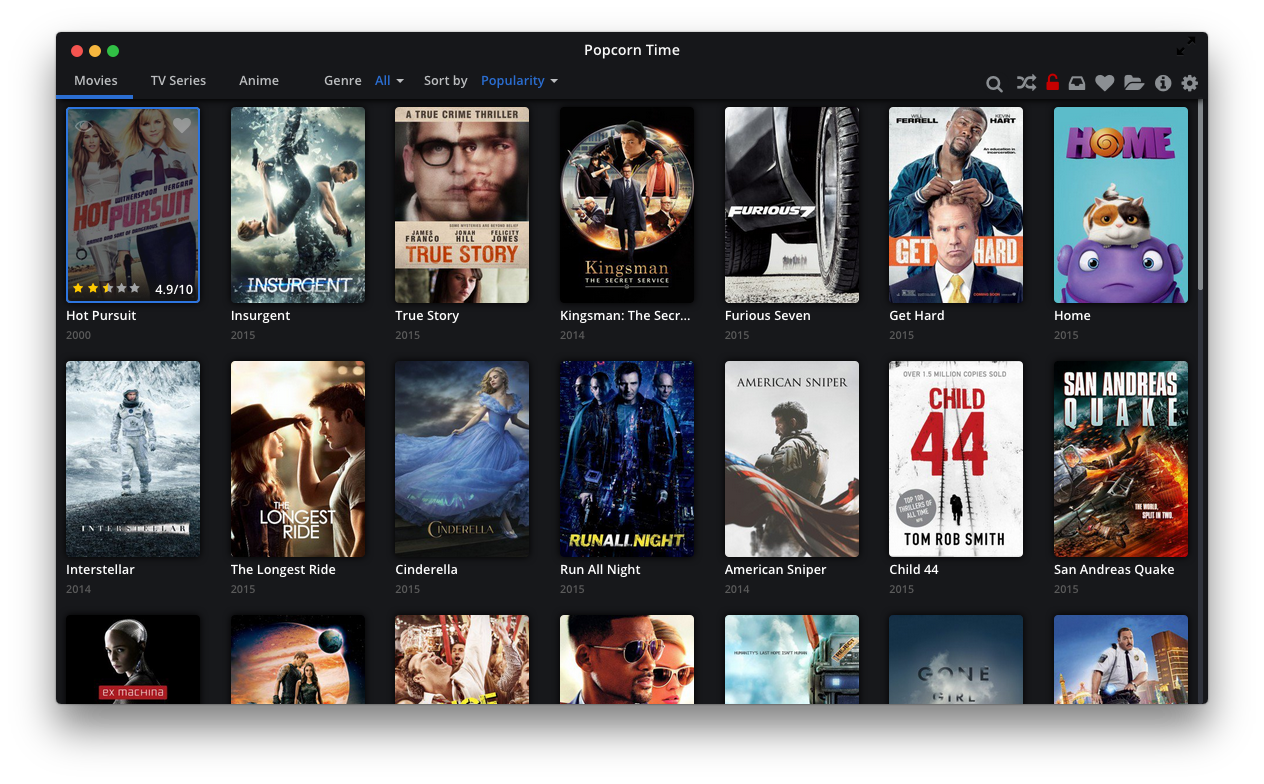Viewport: 1264px width, 784px height.
Task: Open the Ex Machina poster
Action: click(x=133, y=659)
